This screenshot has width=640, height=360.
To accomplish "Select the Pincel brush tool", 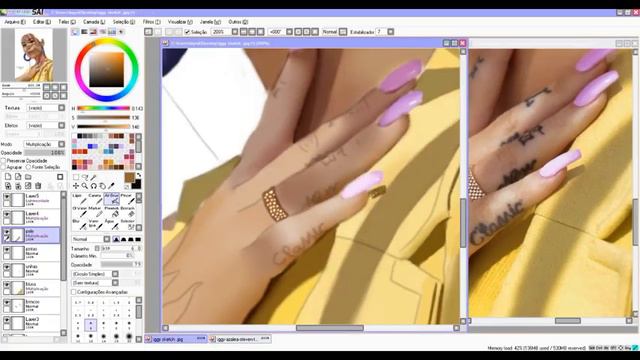I will tap(127, 199).
